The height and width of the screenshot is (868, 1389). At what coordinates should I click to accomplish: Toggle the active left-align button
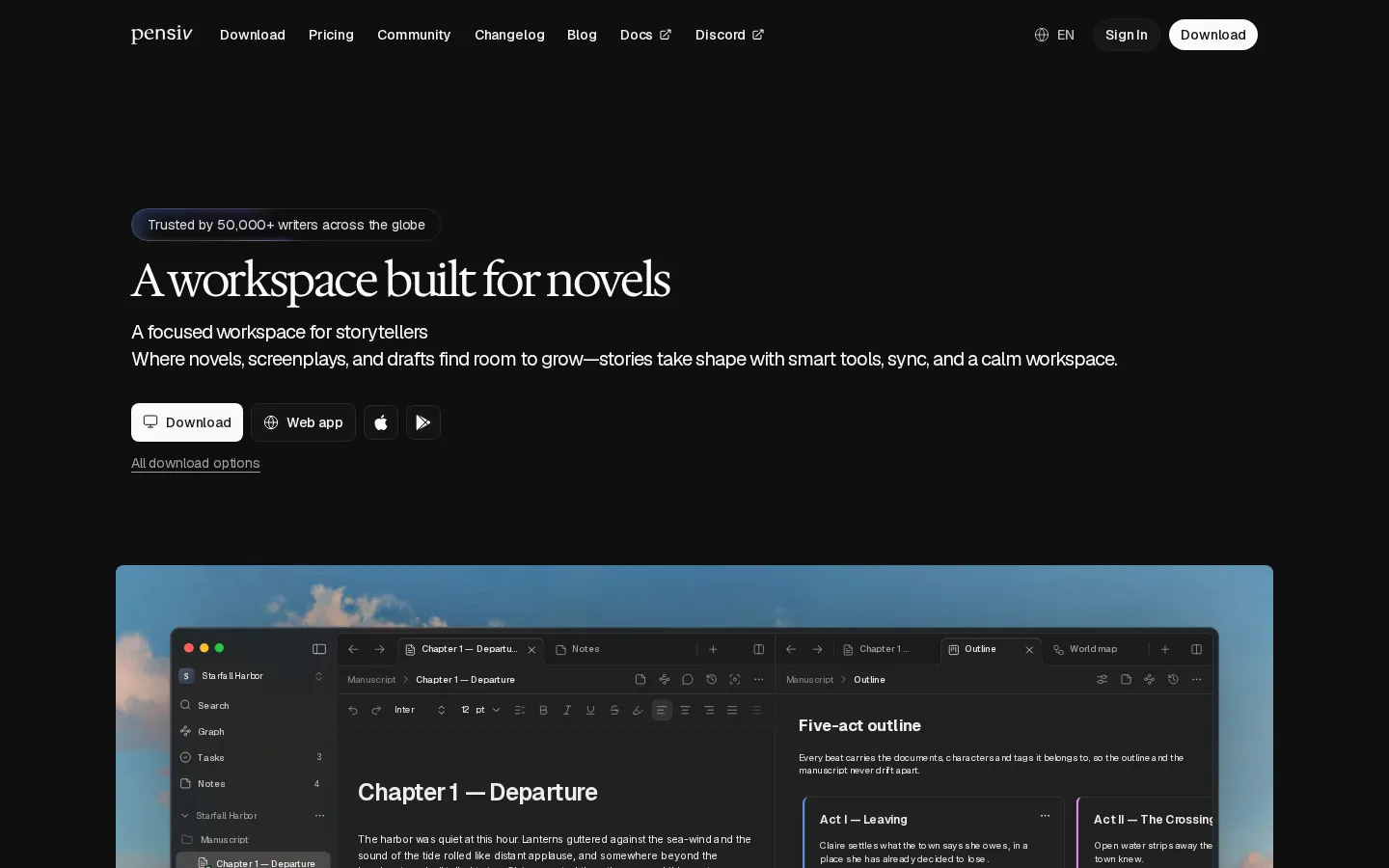[x=662, y=710]
